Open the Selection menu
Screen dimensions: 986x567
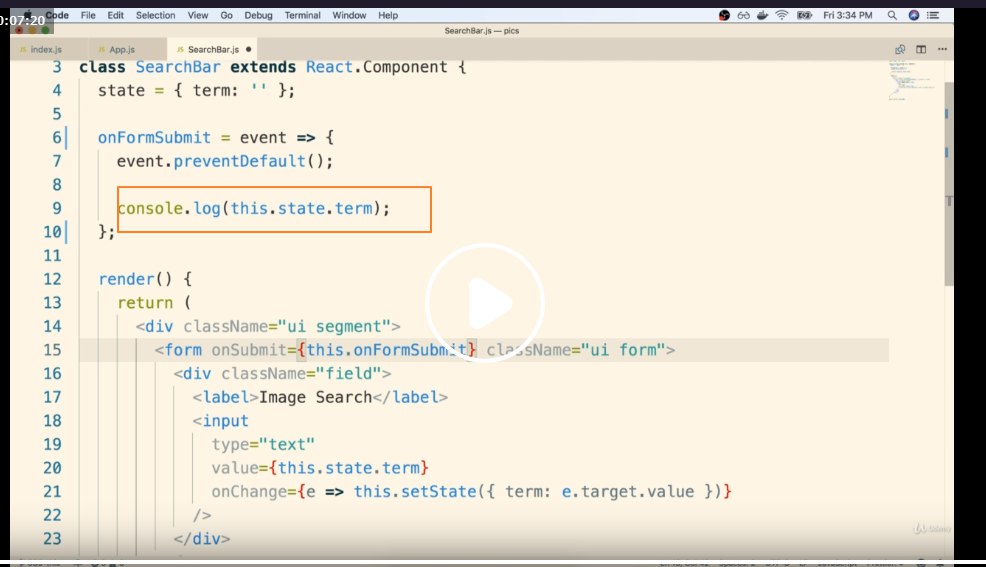(x=155, y=15)
